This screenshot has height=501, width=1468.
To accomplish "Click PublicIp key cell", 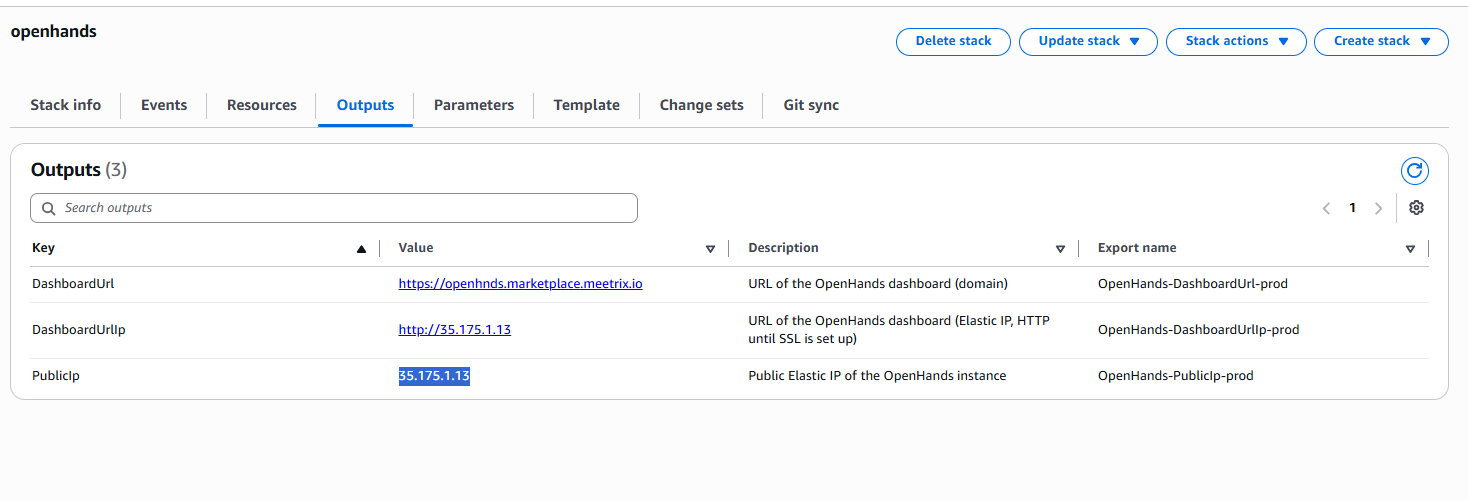I will point(55,376).
